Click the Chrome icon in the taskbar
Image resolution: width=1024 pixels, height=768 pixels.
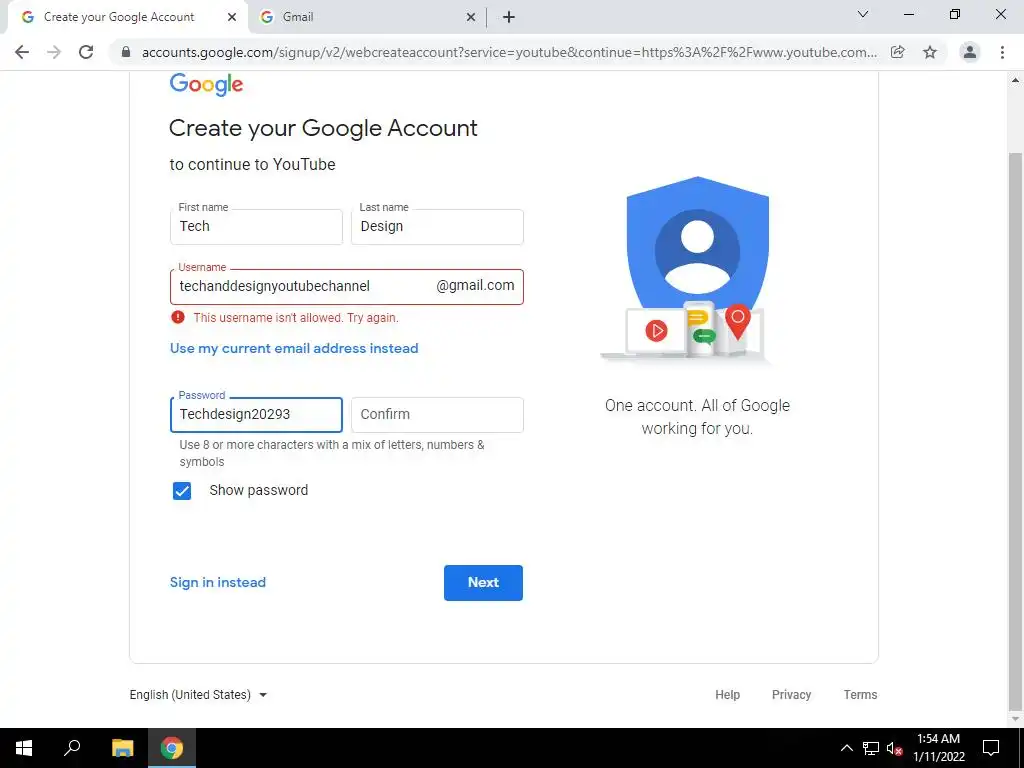(172, 748)
